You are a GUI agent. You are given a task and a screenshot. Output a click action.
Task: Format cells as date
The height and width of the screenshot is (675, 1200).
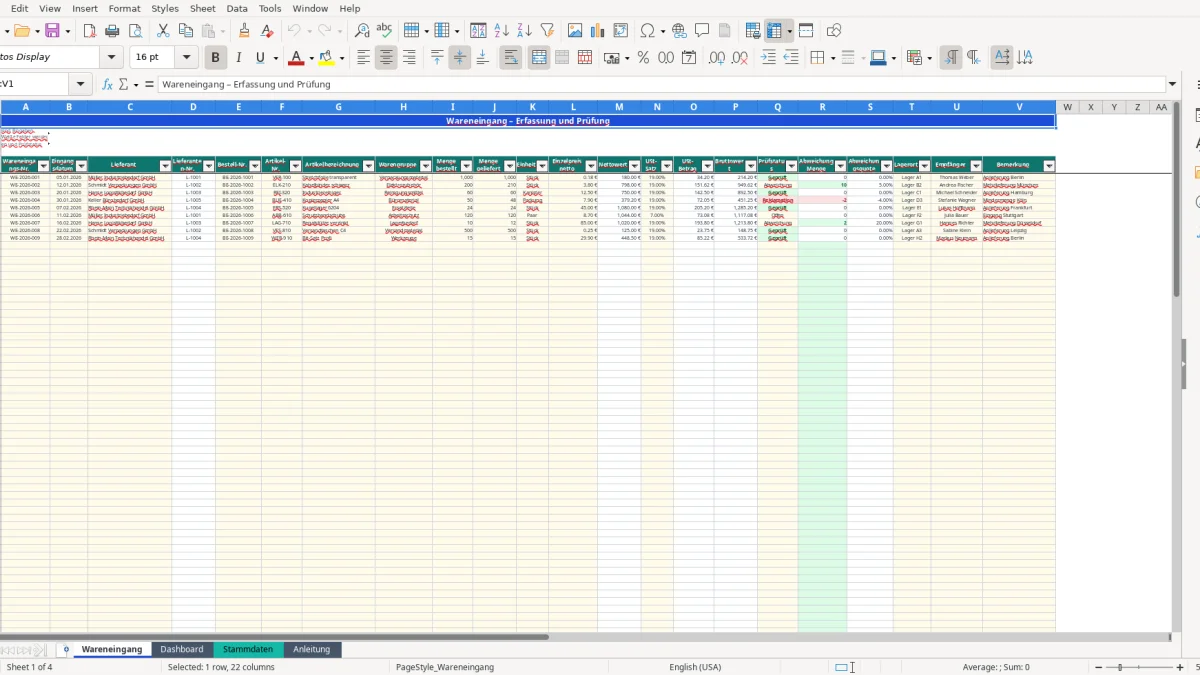pos(689,58)
